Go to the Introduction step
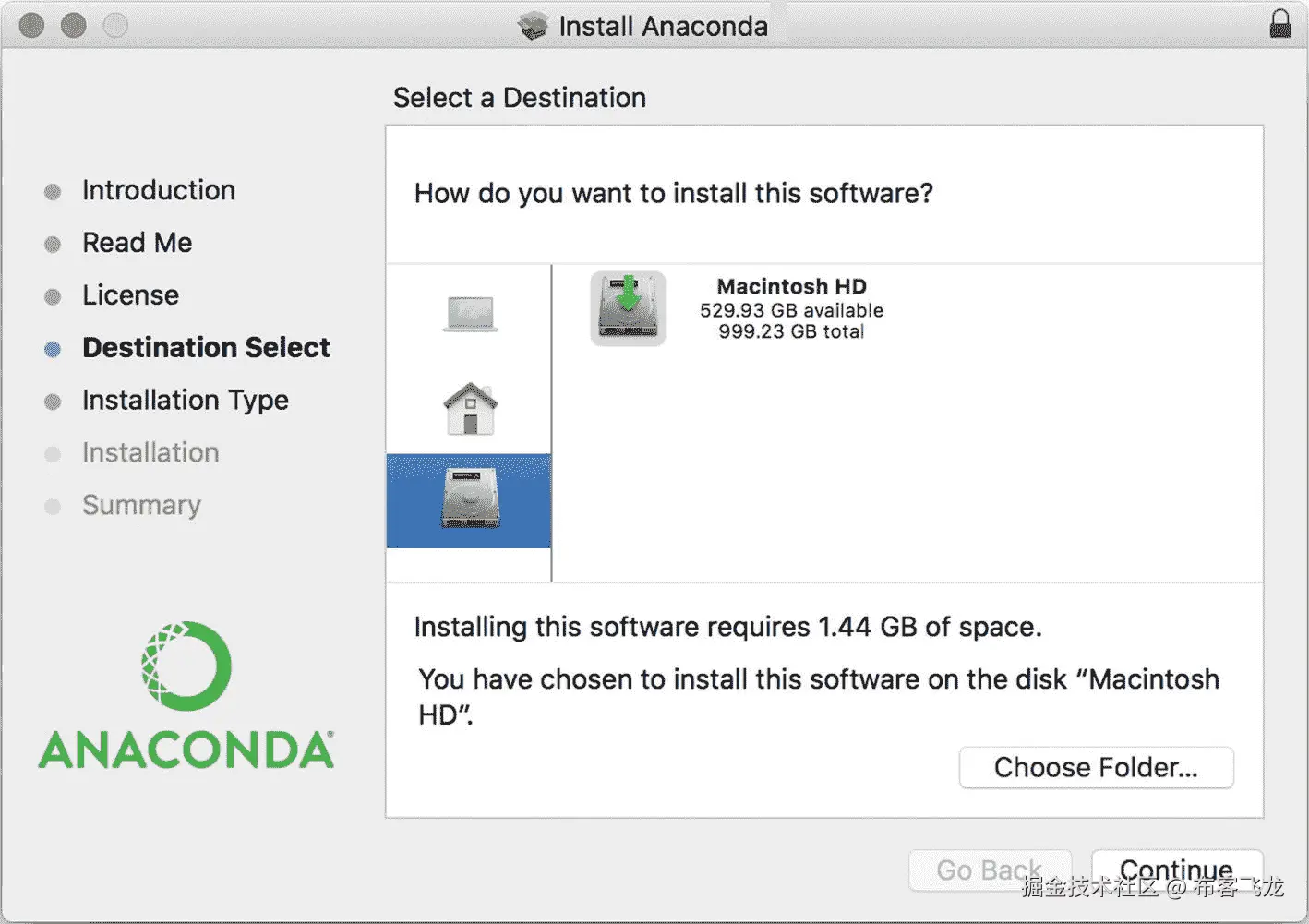 (158, 190)
